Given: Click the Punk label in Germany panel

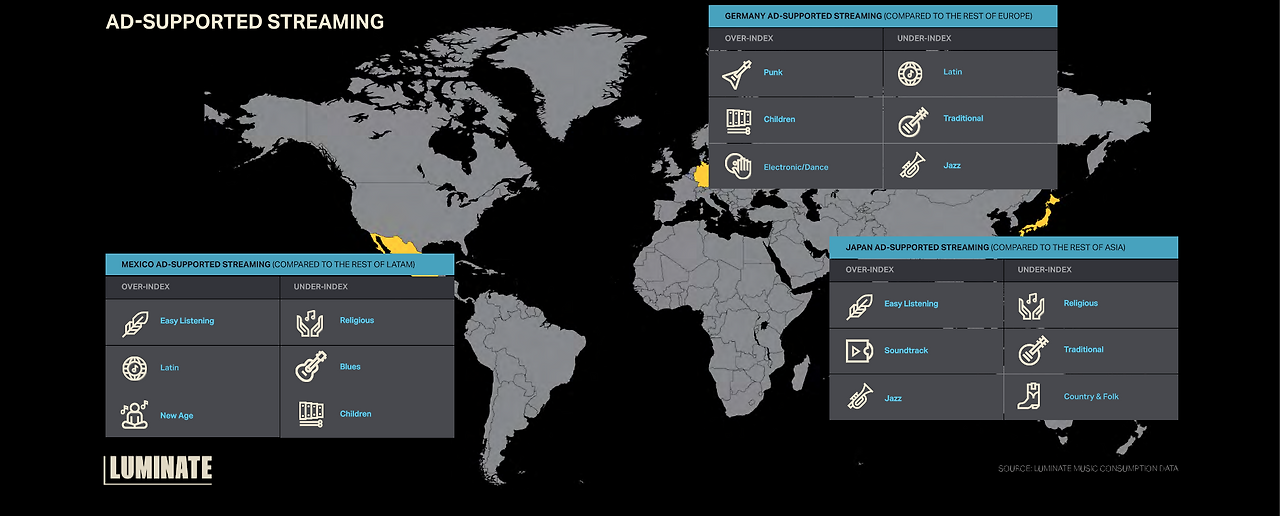Looking at the screenshot, I should [x=773, y=73].
